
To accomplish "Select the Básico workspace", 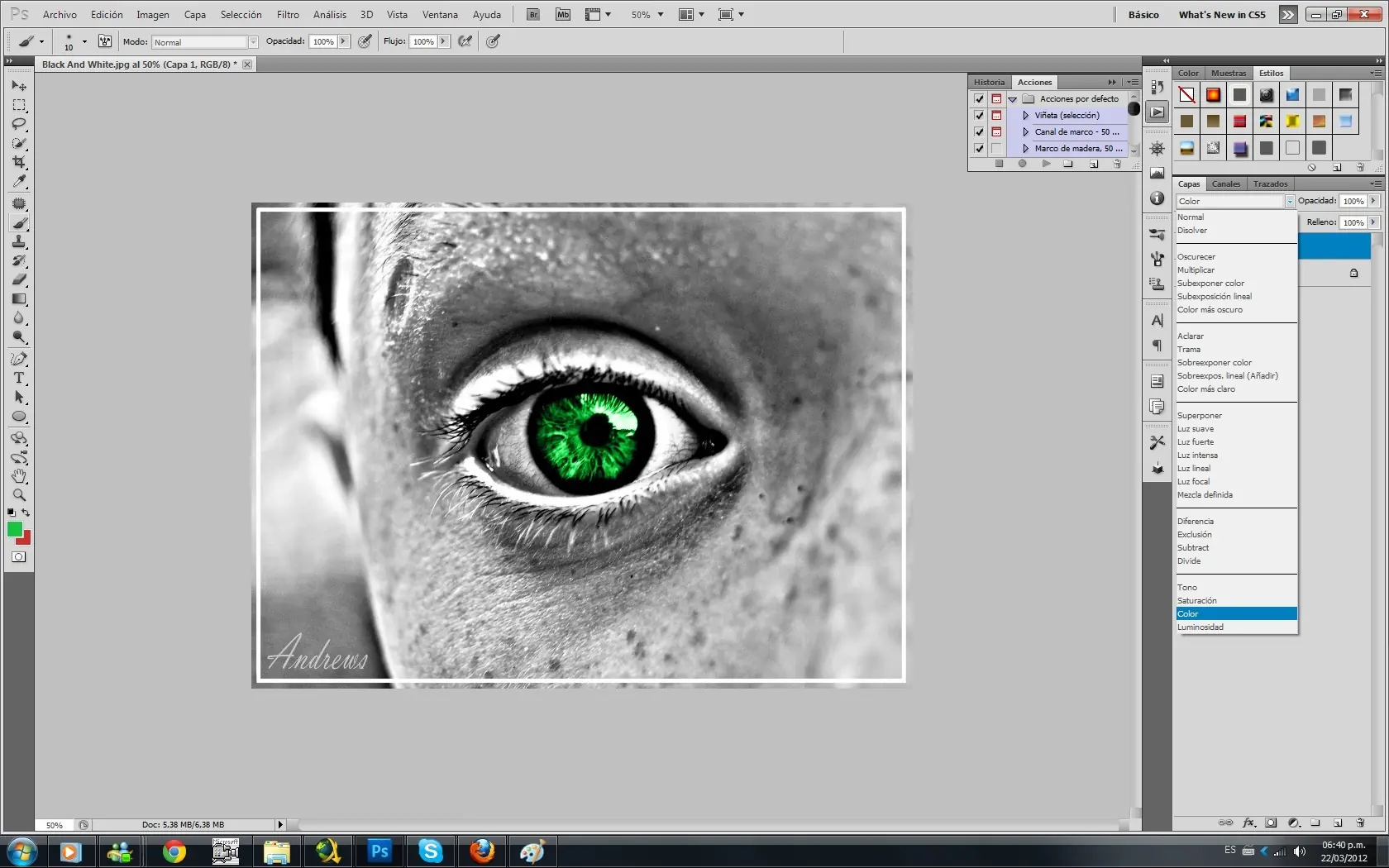I will click(x=1143, y=15).
